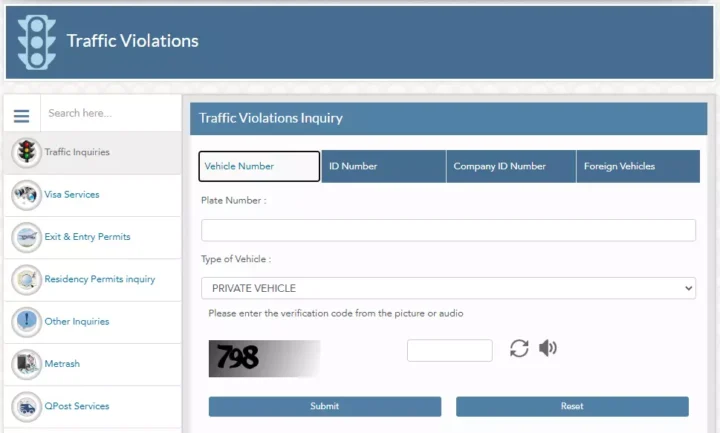This screenshot has width=720, height=433.
Task: Click the Plate Number label
Action: (x=234, y=201)
